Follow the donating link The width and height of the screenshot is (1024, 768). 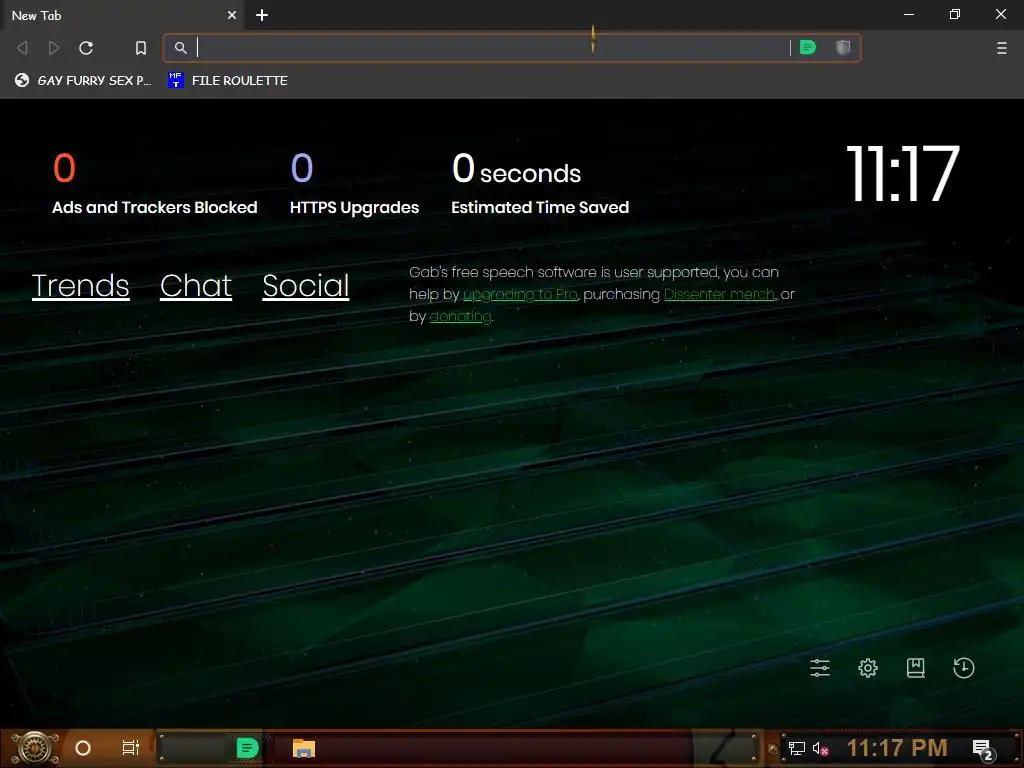(460, 317)
